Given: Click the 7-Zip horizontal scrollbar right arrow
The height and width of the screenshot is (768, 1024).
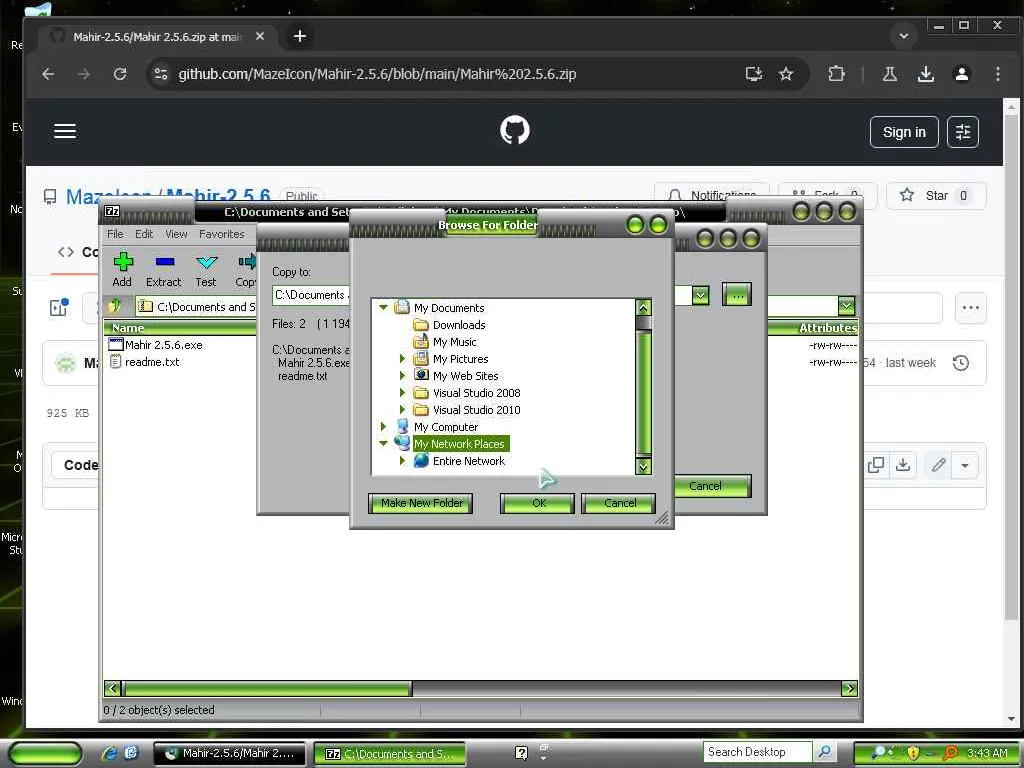Looking at the screenshot, I should click(x=849, y=688).
